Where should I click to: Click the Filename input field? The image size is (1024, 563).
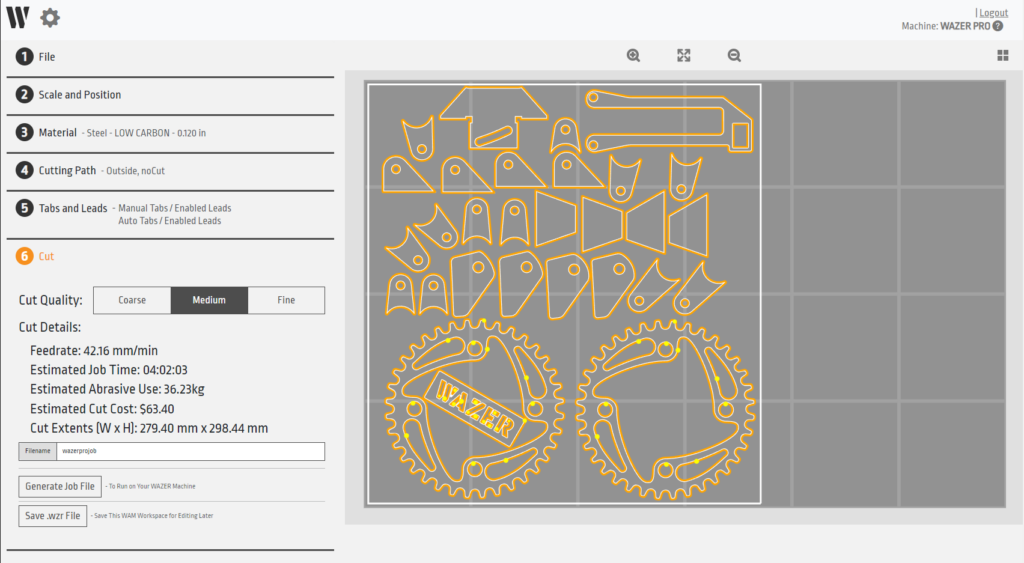(x=190, y=452)
